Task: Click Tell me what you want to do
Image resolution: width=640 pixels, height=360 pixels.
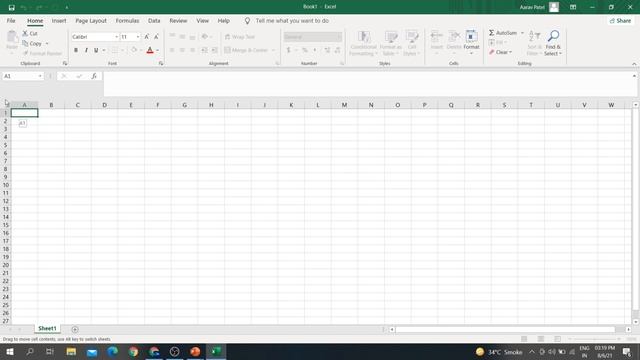Action: pos(292,20)
